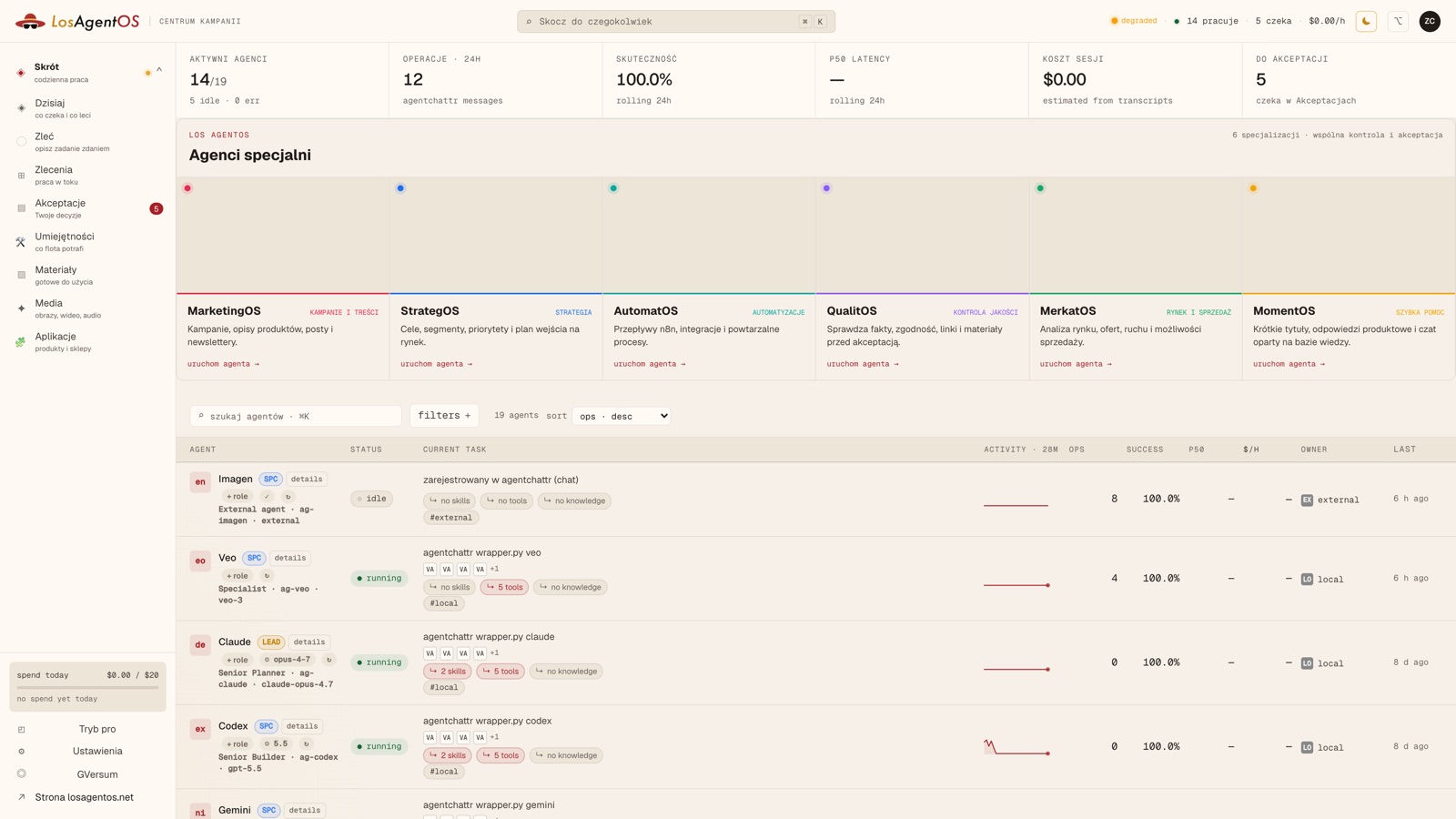The width and height of the screenshot is (1456, 819).
Task: Open the ZC user avatar menu
Action: pos(1430,21)
